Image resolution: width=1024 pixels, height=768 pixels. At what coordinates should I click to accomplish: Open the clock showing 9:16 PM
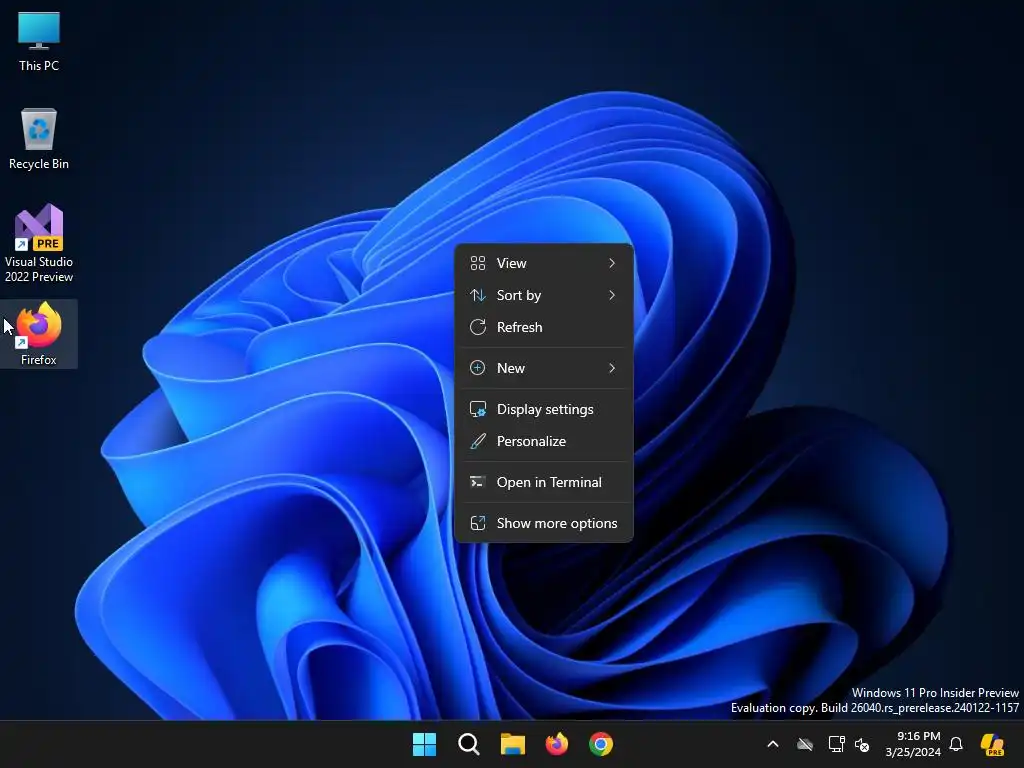tap(913, 744)
